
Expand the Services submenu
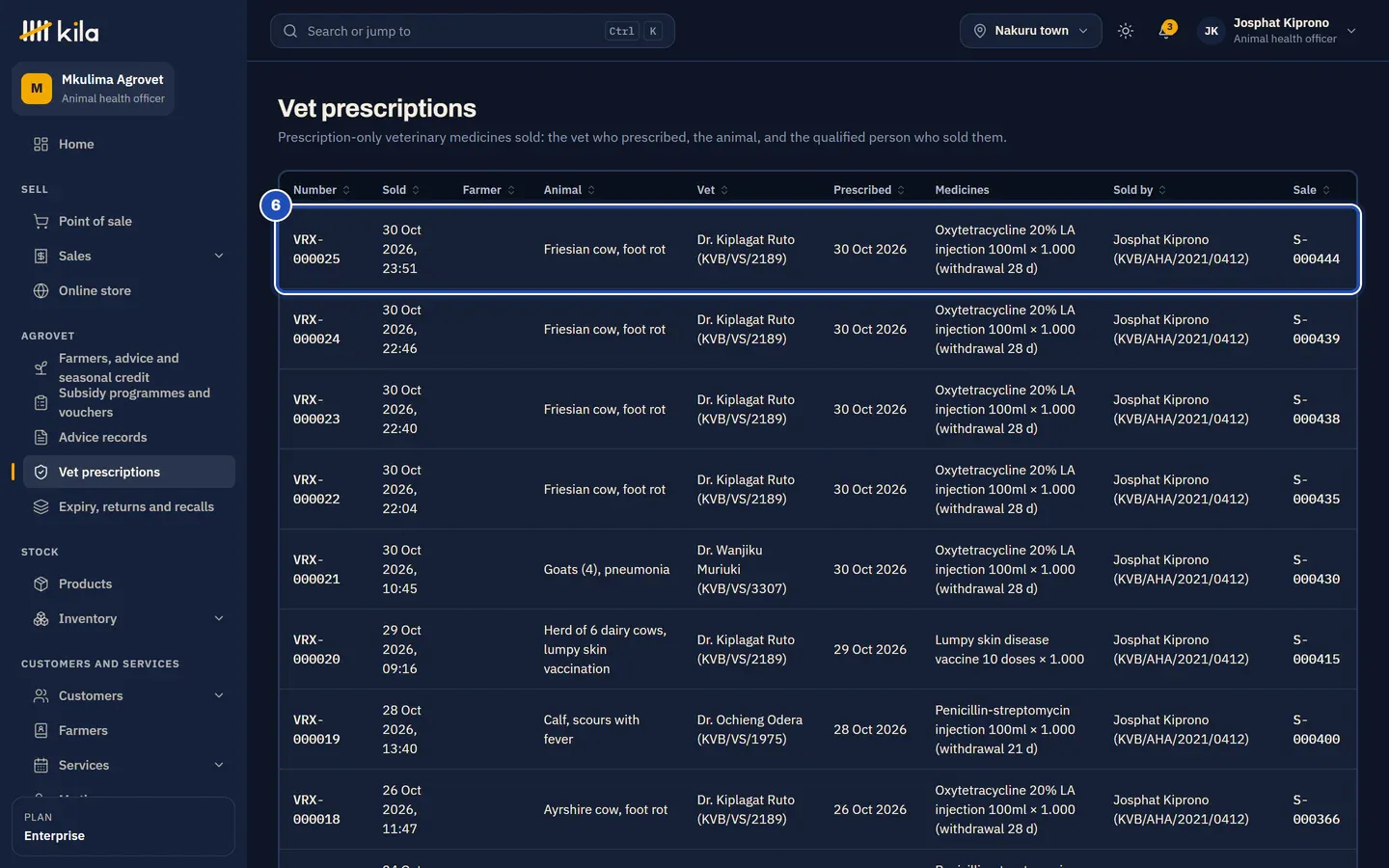coord(219,765)
